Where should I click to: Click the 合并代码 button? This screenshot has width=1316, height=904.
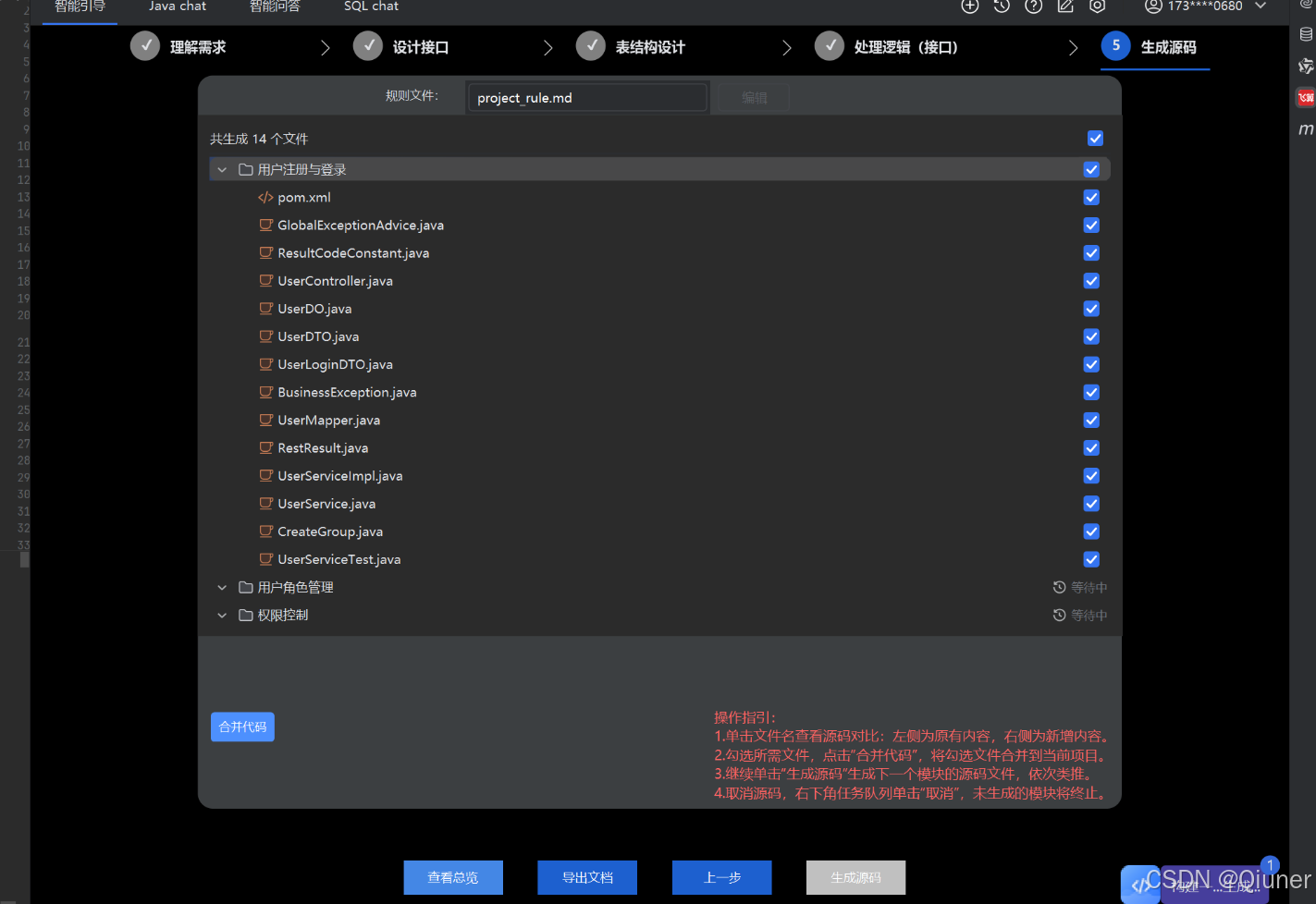[242, 727]
